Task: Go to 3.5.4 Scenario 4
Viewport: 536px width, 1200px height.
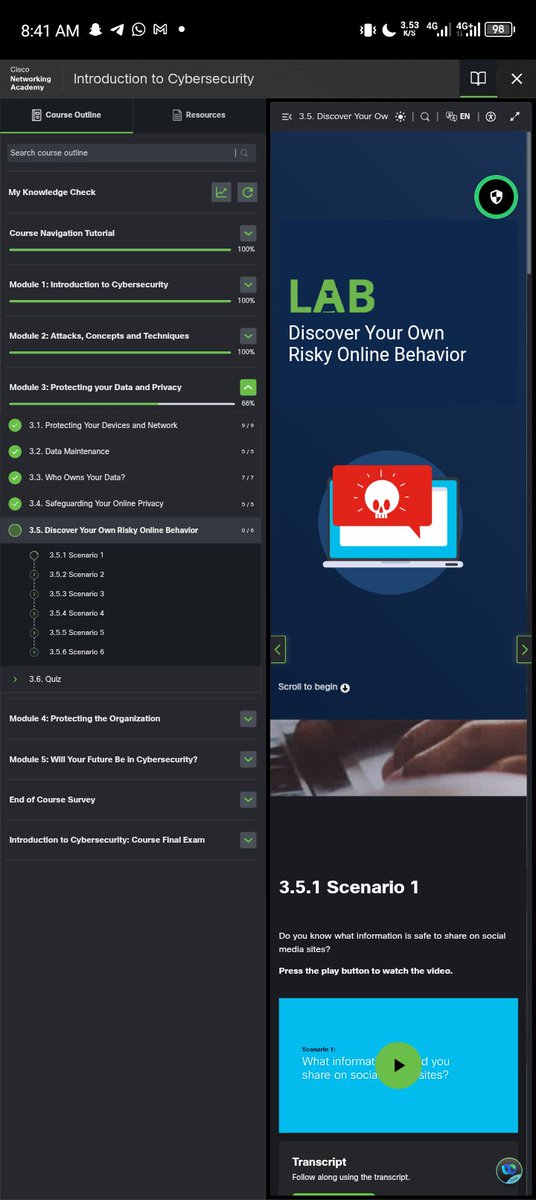Action: [77, 613]
